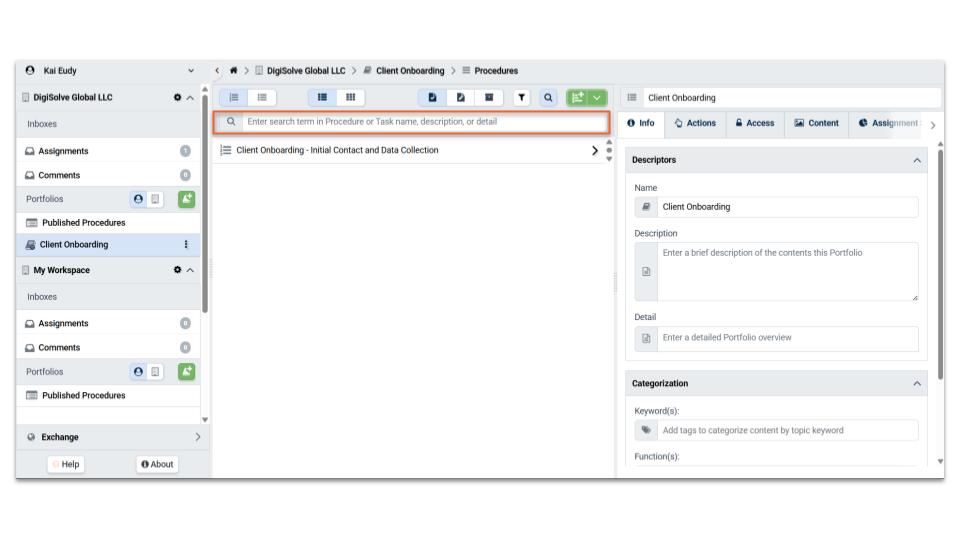960x540 pixels.
Task: Show draft procedures edit-document filter
Action: [x=460, y=97]
